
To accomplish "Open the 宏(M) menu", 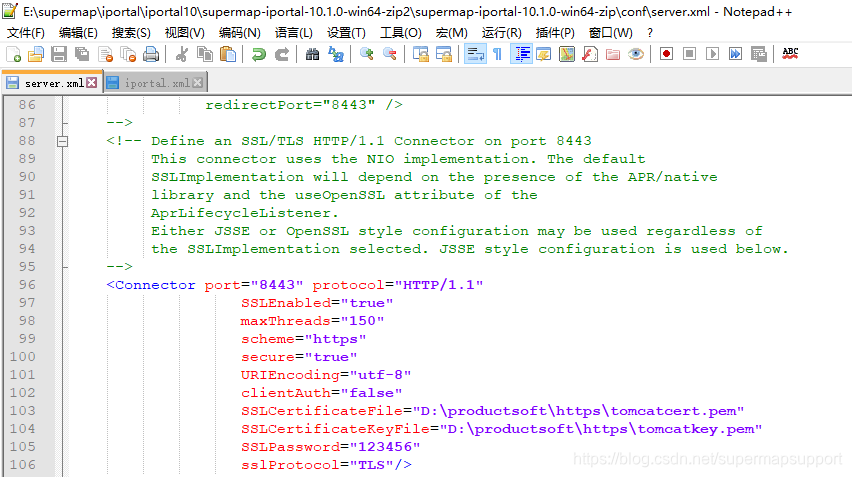I will 452,33.
